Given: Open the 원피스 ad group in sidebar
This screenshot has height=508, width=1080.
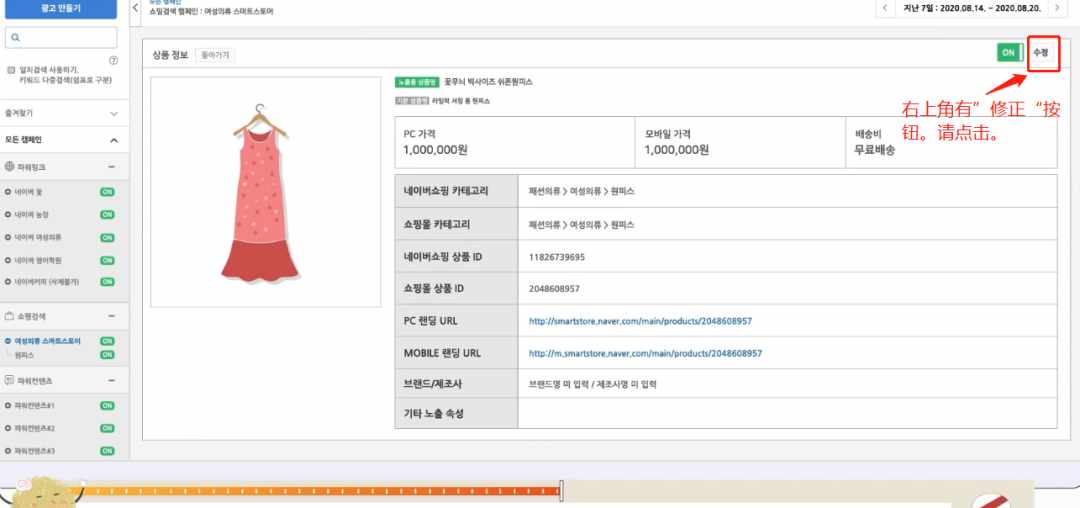Looking at the screenshot, I should pos(24,355).
